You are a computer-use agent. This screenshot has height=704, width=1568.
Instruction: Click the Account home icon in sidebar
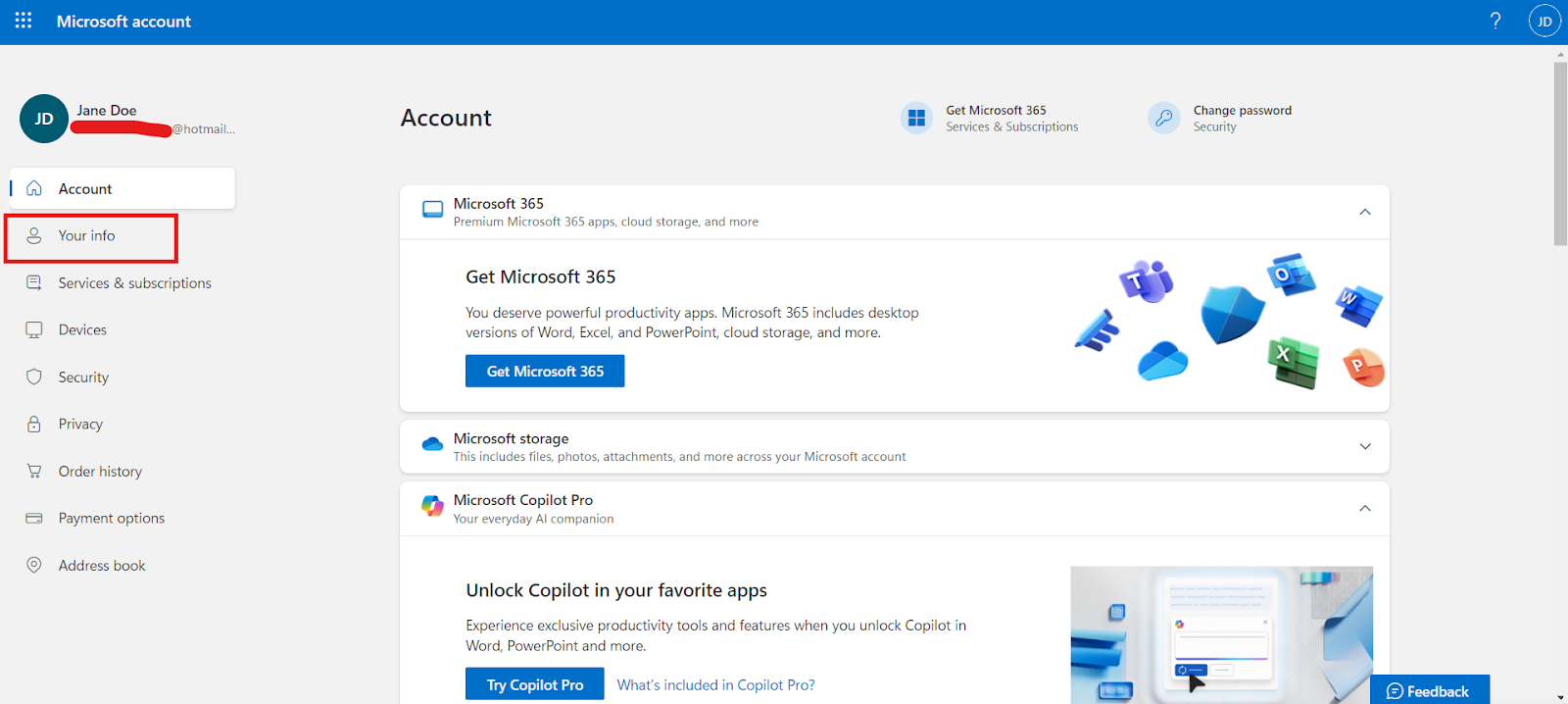(34, 188)
